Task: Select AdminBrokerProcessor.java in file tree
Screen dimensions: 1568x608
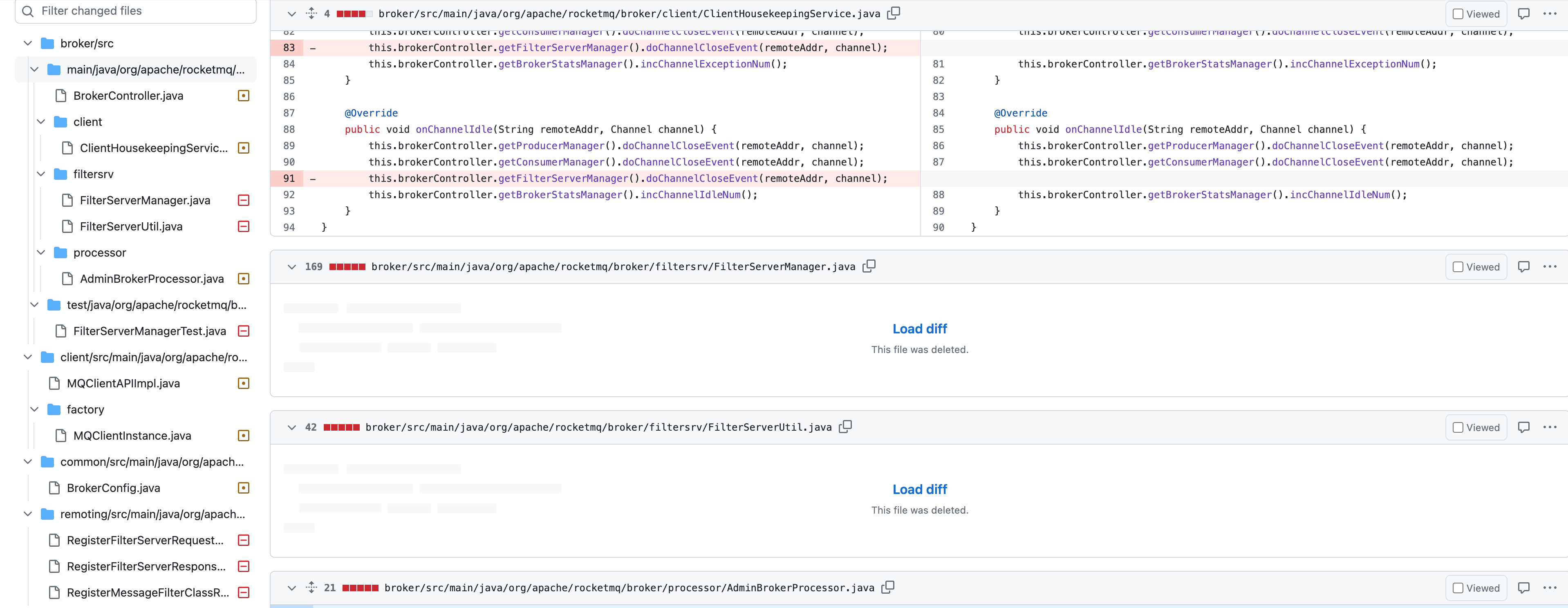Action: [x=152, y=279]
